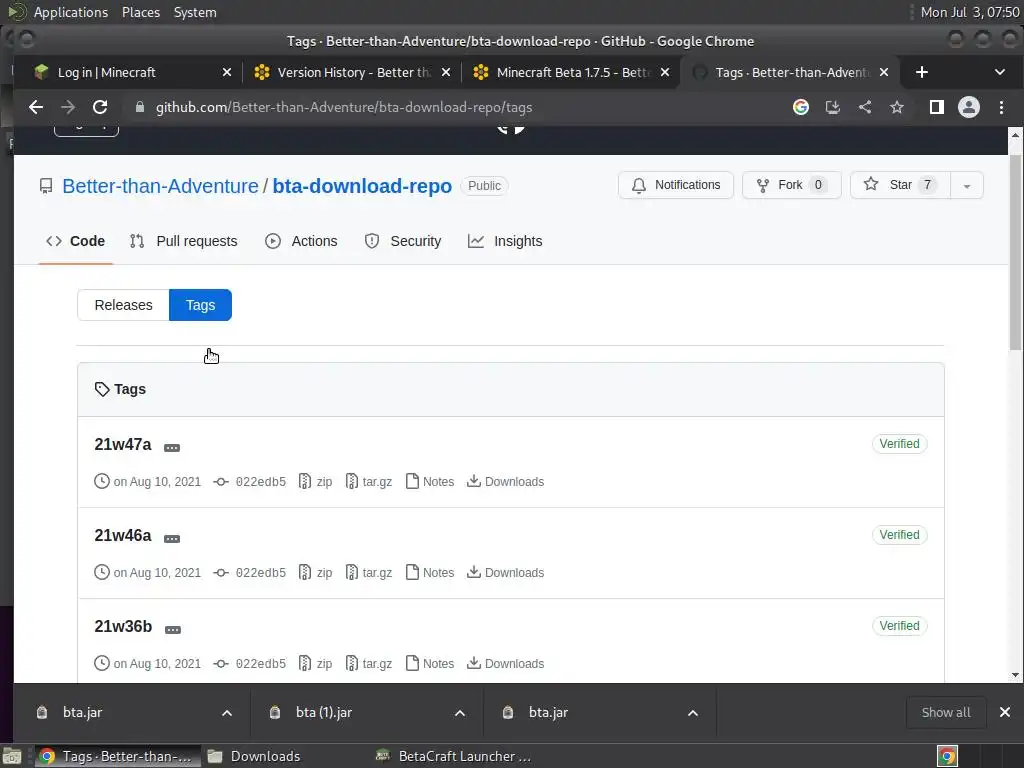
Task: Download zip for 21w46a
Action: pos(315,573)
